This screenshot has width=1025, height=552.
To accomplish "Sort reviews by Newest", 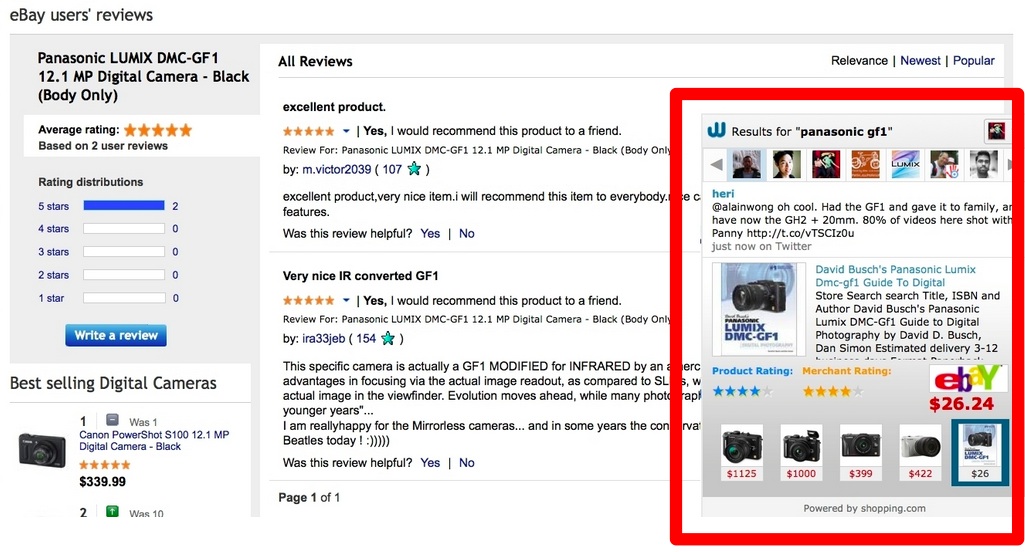I will click(920, 61).
